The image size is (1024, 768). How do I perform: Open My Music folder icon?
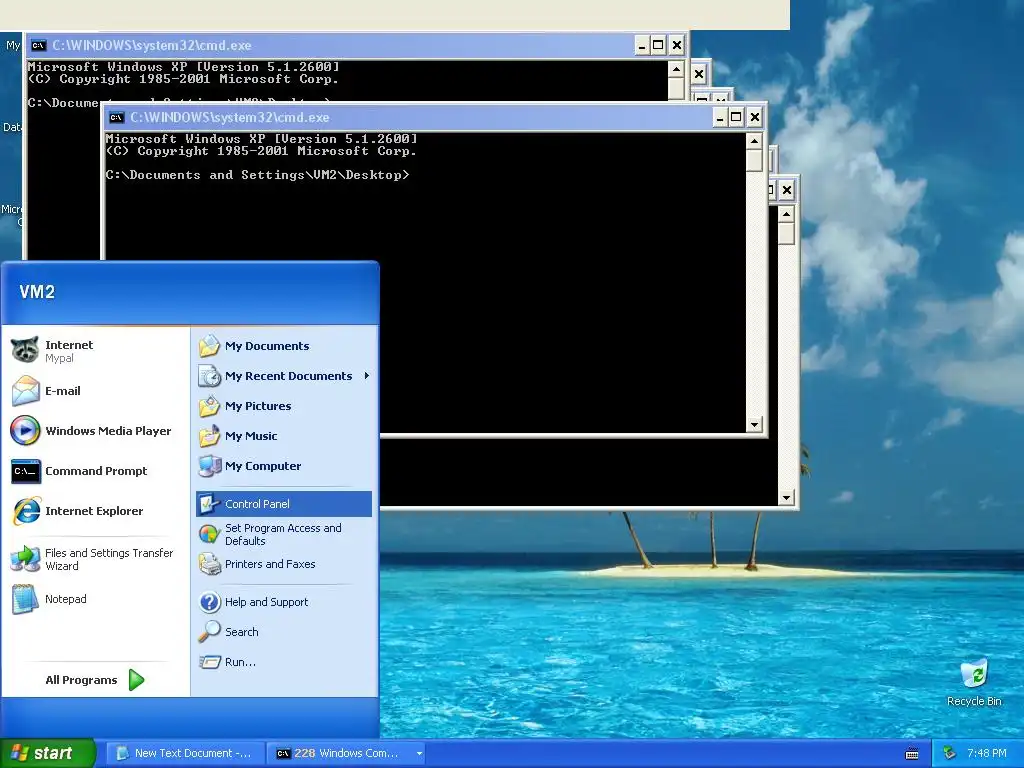tap(210, 436)
